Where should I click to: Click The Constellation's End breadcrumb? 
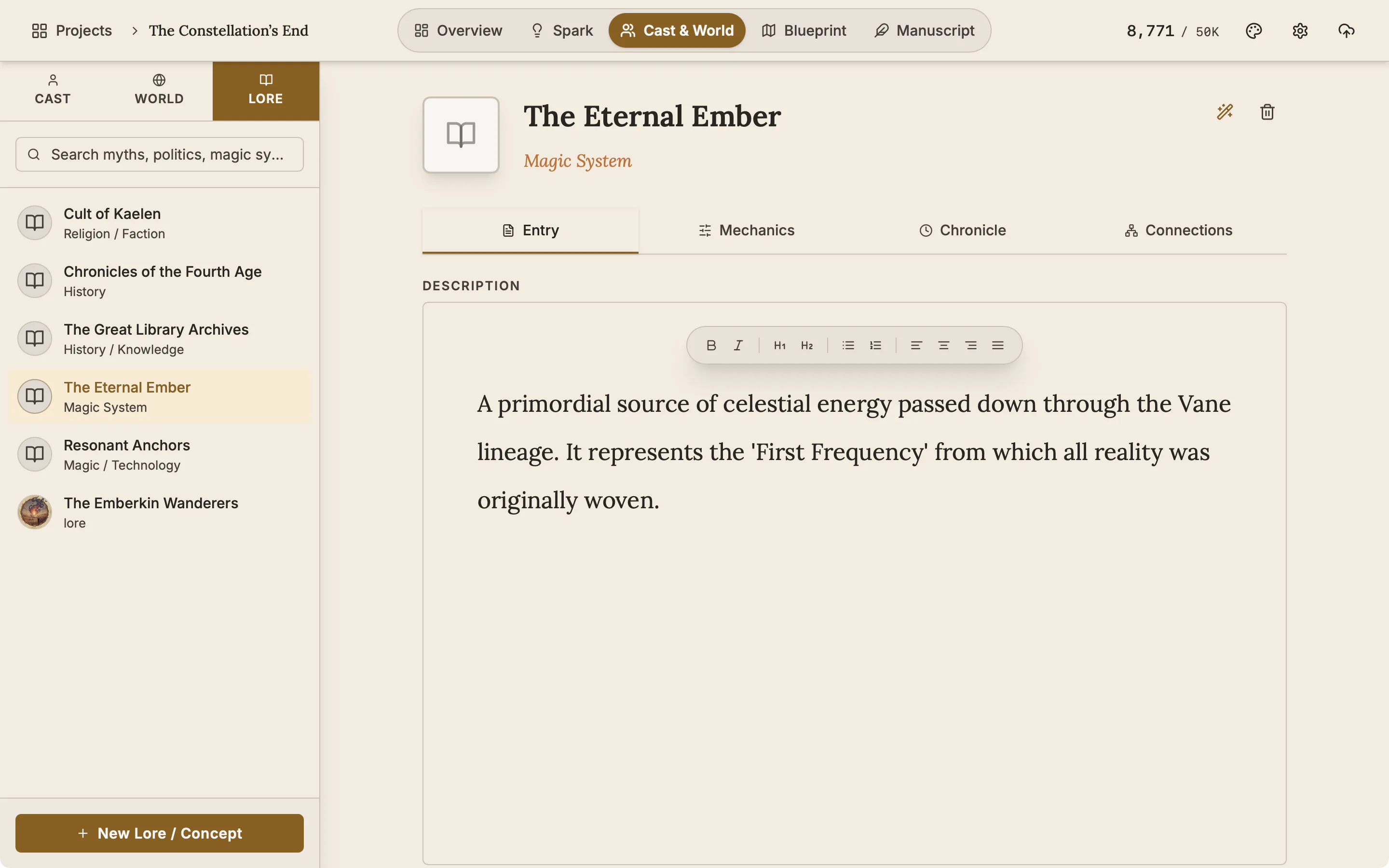[229, 30]
